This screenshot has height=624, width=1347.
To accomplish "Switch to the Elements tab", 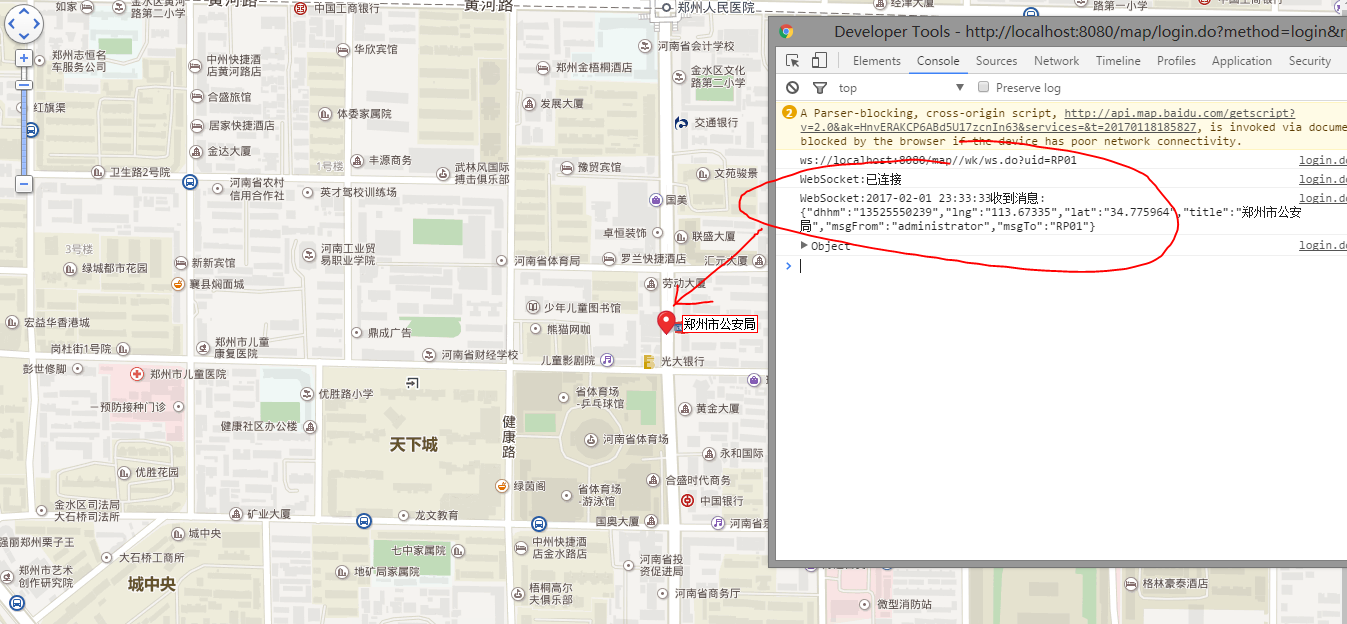I will point(877,61).
